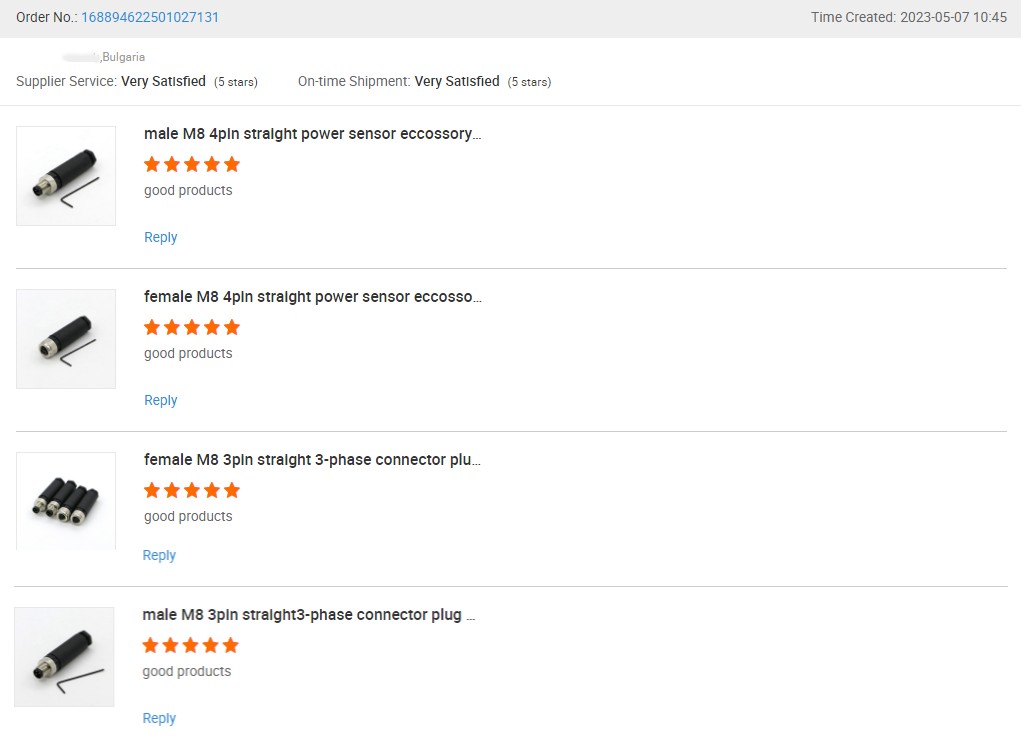The image size is (1021, 740).
Task: Open male M8 4pin straight power sensor title
Action: tap(312, 134)
